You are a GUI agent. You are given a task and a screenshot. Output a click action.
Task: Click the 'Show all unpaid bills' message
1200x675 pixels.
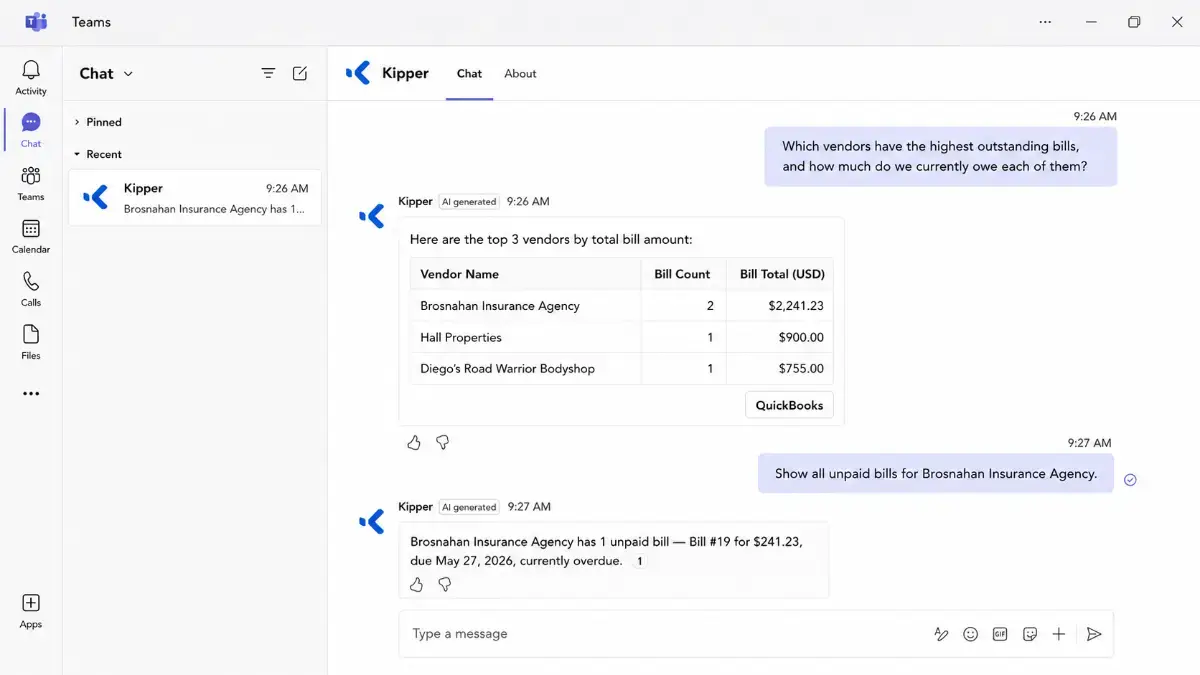[x=936, y=473]
